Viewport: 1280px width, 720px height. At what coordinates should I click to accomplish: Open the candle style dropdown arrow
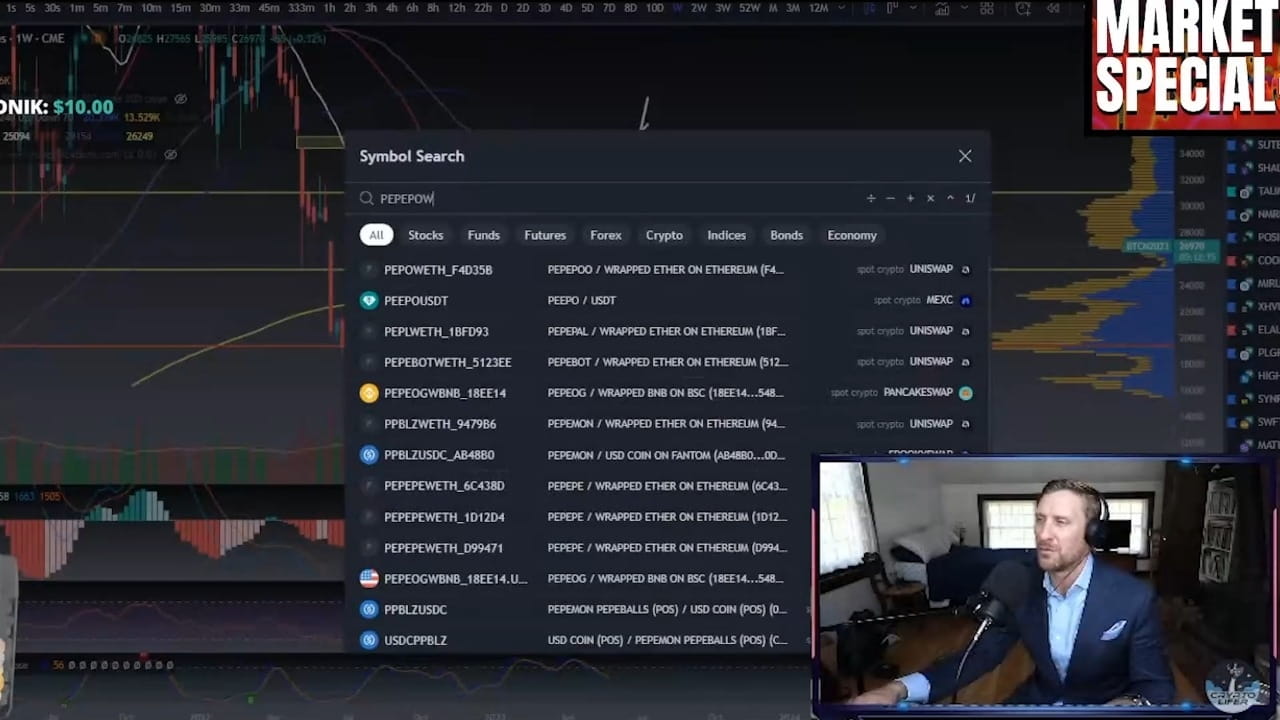click(913, 9)
